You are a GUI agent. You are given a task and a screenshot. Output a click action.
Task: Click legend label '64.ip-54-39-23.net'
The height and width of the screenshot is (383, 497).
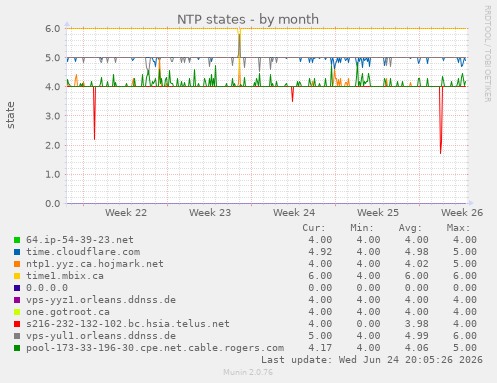pyautogui.click(x=80, y=240)
